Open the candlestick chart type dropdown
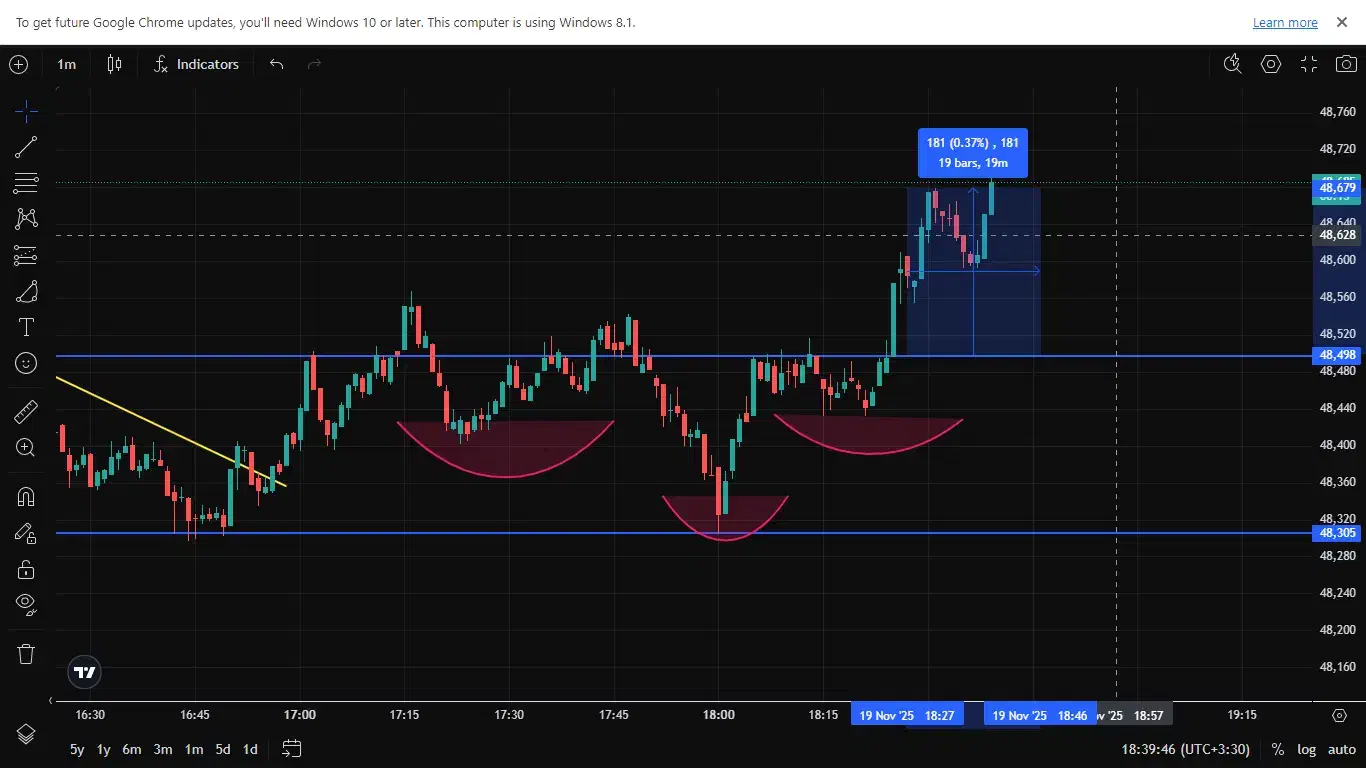This screenshot has width=1366, height=768. (x=115, y=64)
